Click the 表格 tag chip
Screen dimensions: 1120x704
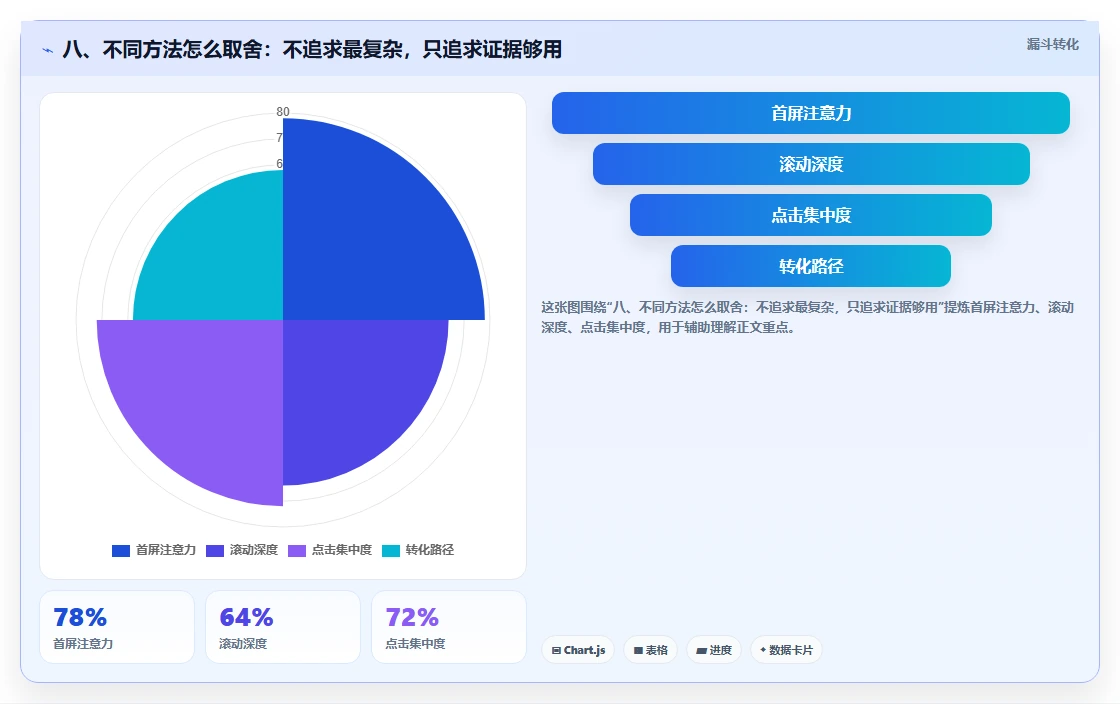tap(651, 650)
